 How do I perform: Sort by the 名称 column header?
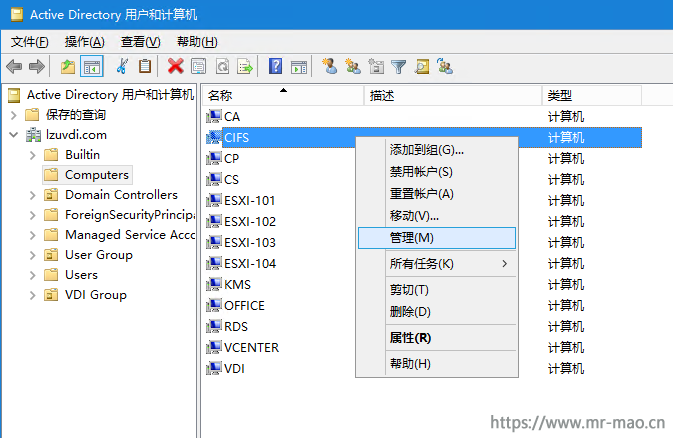(x=283, y=95)
